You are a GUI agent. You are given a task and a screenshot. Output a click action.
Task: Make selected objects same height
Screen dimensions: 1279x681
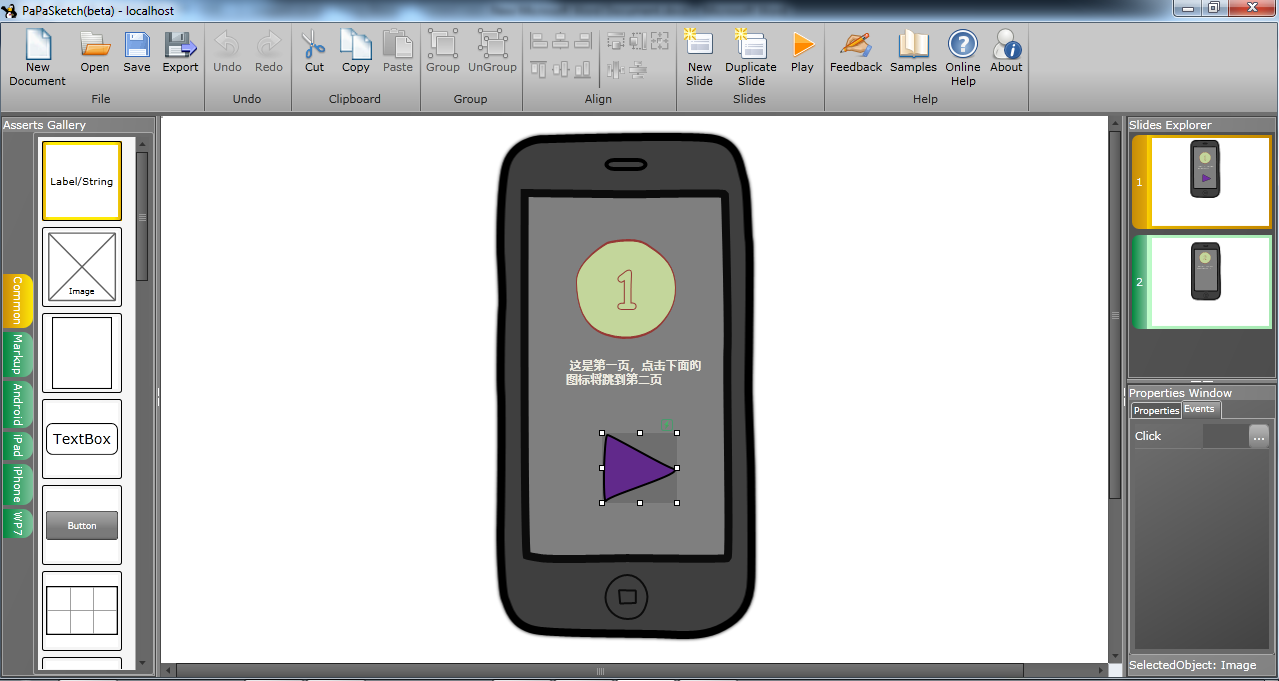pos(638,41)
